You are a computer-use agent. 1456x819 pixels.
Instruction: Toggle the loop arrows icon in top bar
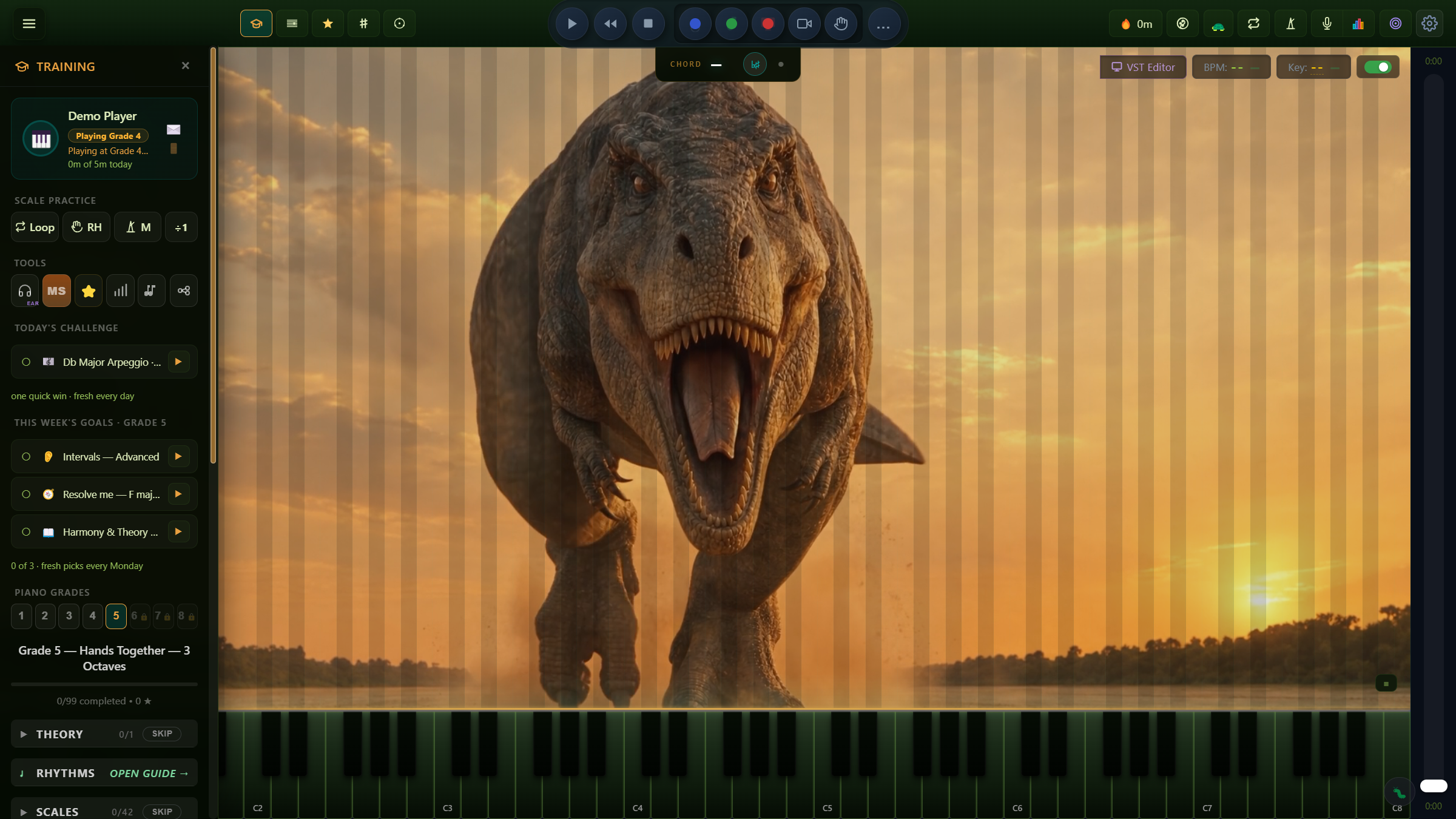(x=1253, y=24)
